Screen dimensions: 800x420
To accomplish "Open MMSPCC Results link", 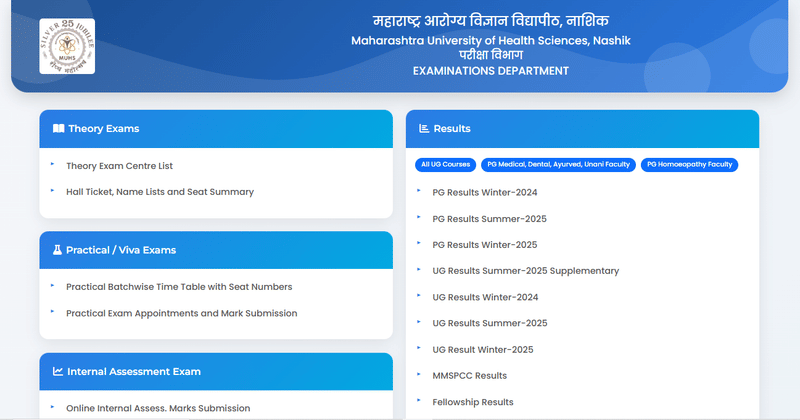I will tap(469, 375).
